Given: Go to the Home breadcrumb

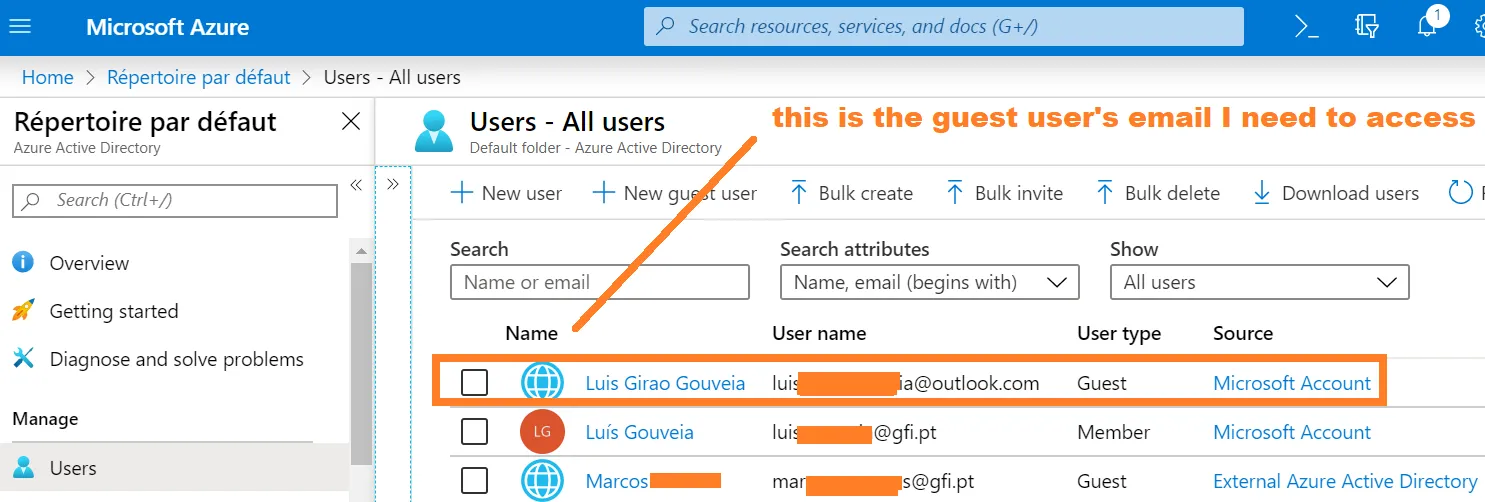Looking at the screenshot, I should click(x=48, y=77).
